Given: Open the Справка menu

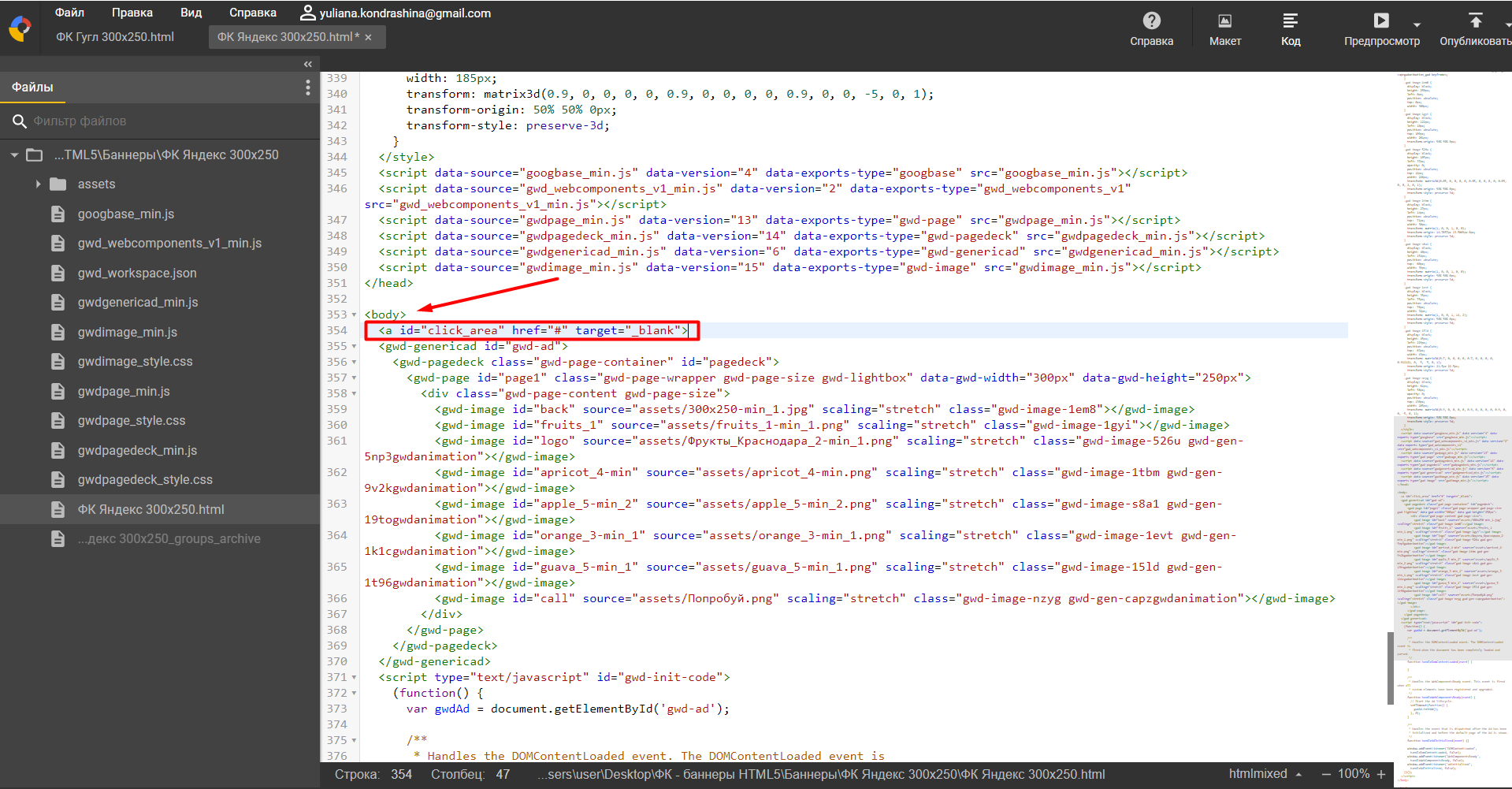Looking at the screenshot, I should (253, 13).
